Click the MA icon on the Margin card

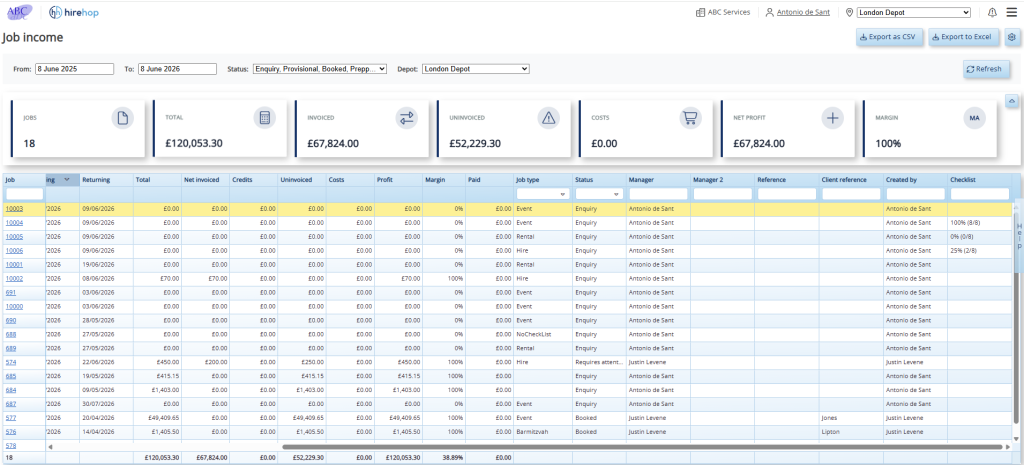974,118
